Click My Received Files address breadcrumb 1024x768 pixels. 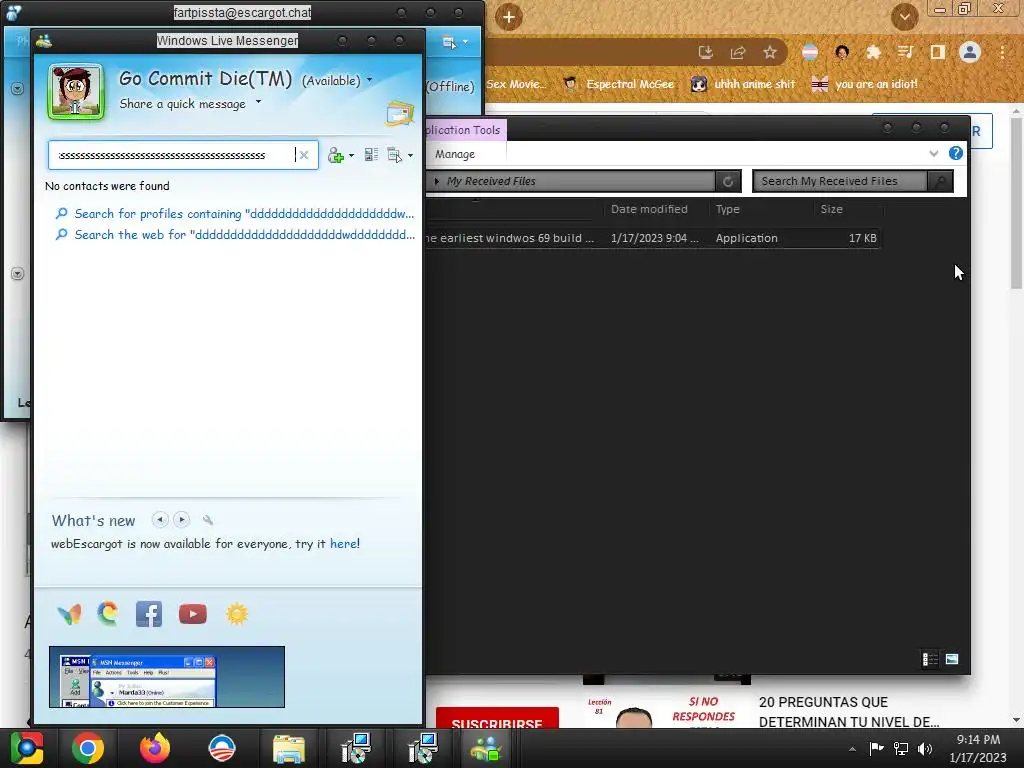pyautogui.click(x=491, y=181)
